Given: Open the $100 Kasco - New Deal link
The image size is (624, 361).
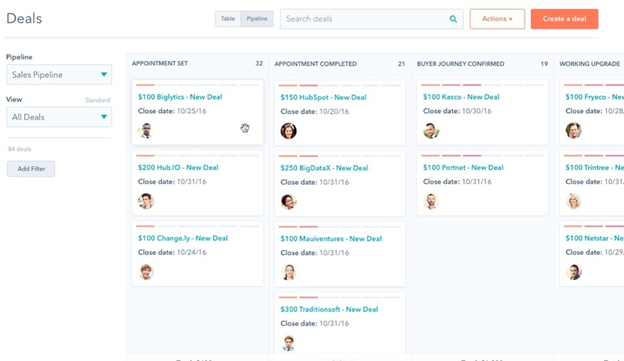Looking at the screenshot, I should (x=461, y=97).
